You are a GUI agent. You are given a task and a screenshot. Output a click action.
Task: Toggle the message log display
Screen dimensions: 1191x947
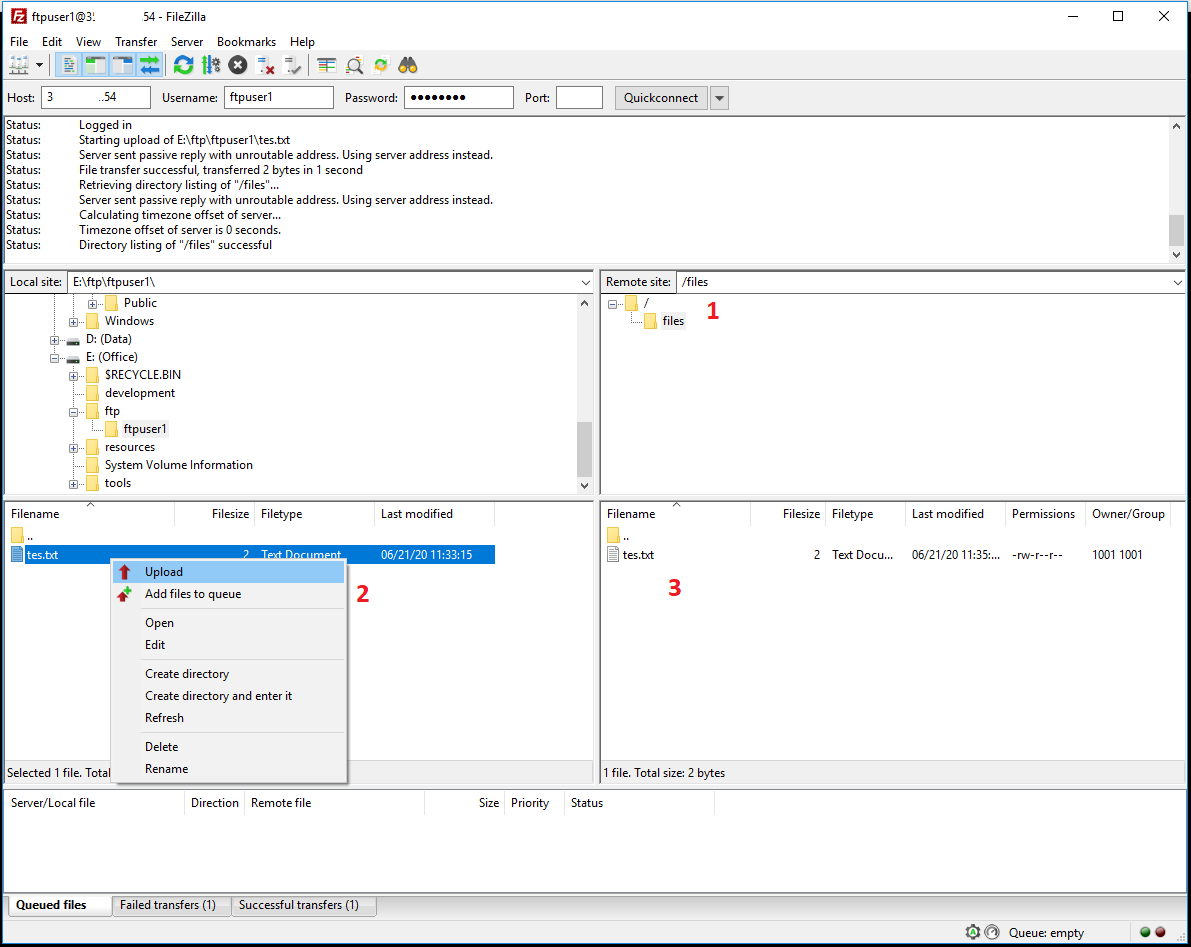point(68,65)
